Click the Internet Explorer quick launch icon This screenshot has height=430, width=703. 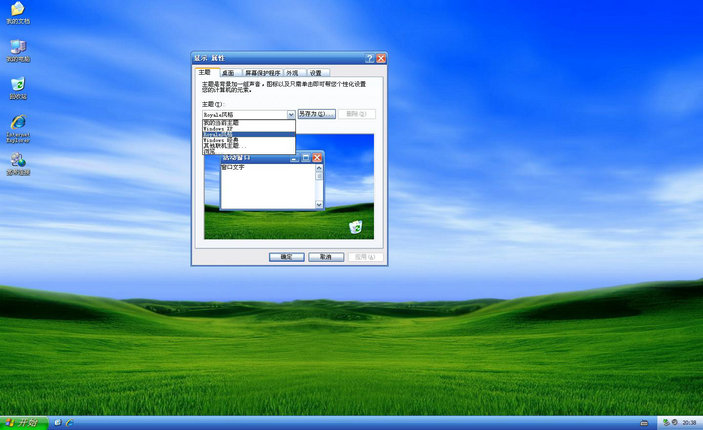[70, 423]
